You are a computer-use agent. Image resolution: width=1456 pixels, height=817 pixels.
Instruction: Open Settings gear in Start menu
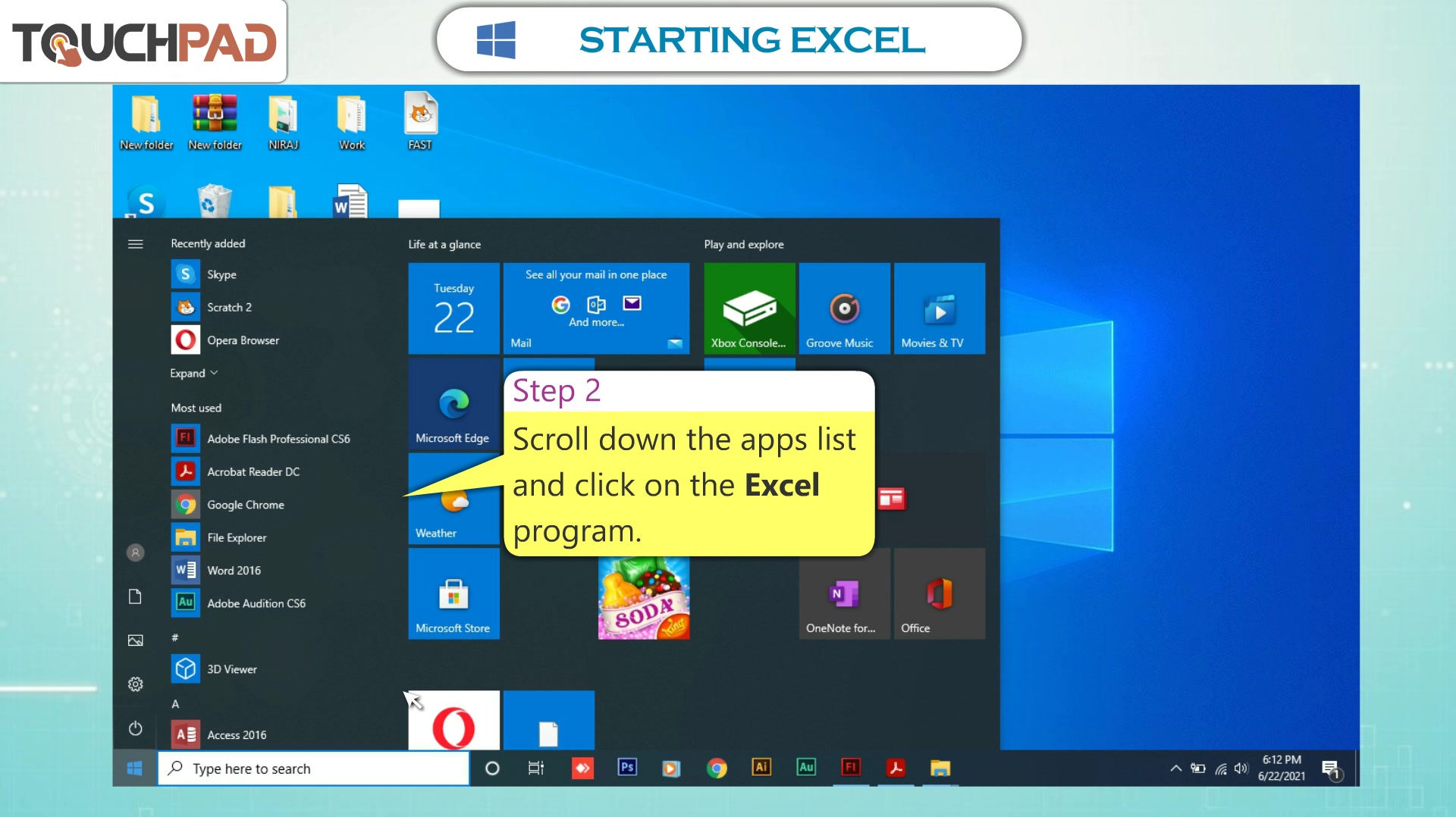tap(135, 684)
